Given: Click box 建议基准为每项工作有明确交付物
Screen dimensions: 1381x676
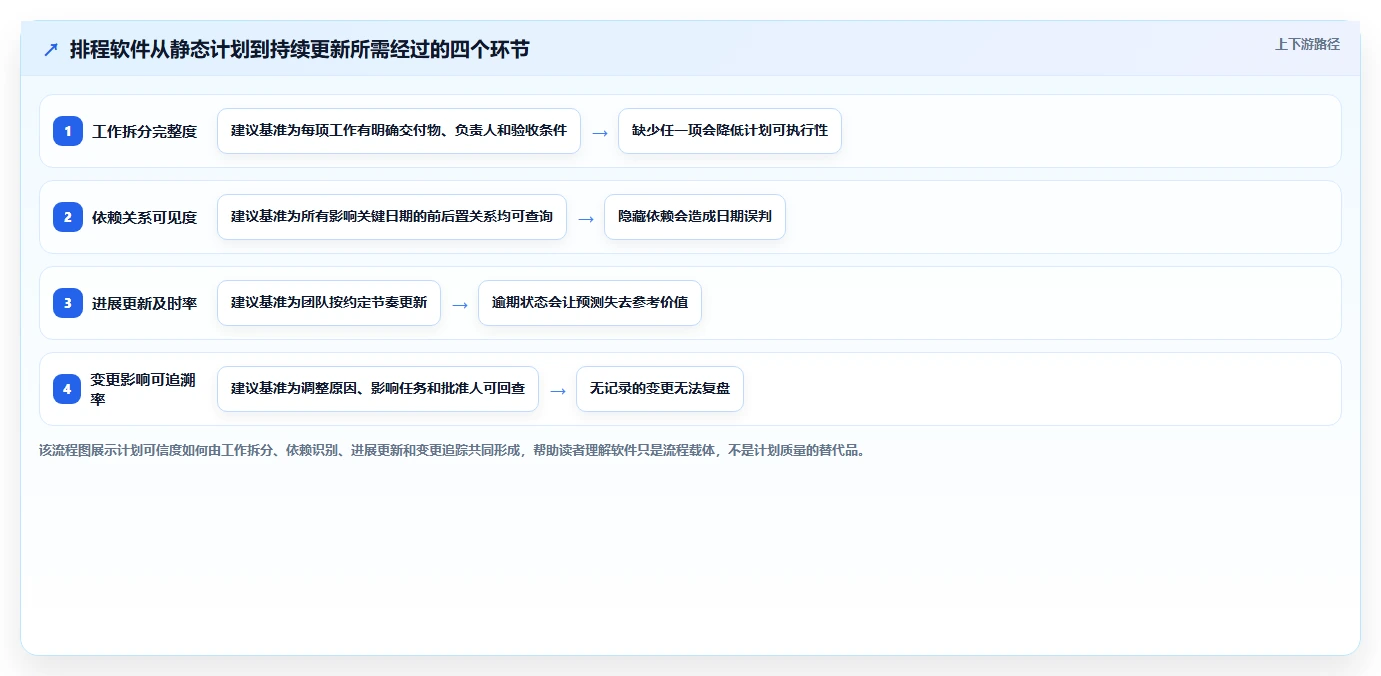Looking at the screenshot, I should click(399, 131).
